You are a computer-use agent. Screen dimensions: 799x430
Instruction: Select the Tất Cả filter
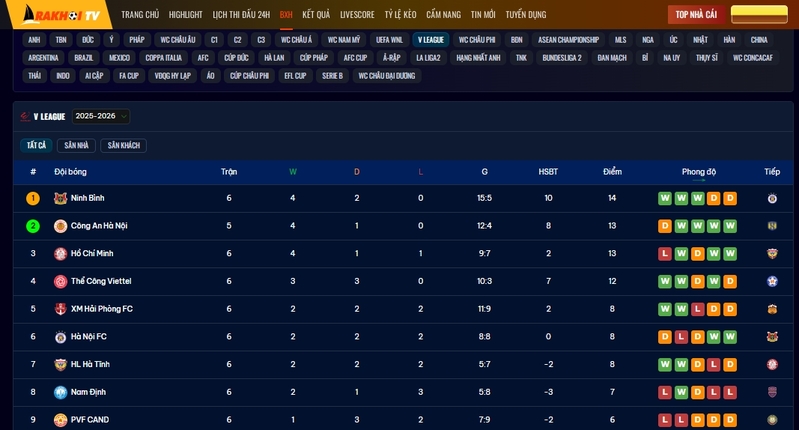[x=36, y=146]
